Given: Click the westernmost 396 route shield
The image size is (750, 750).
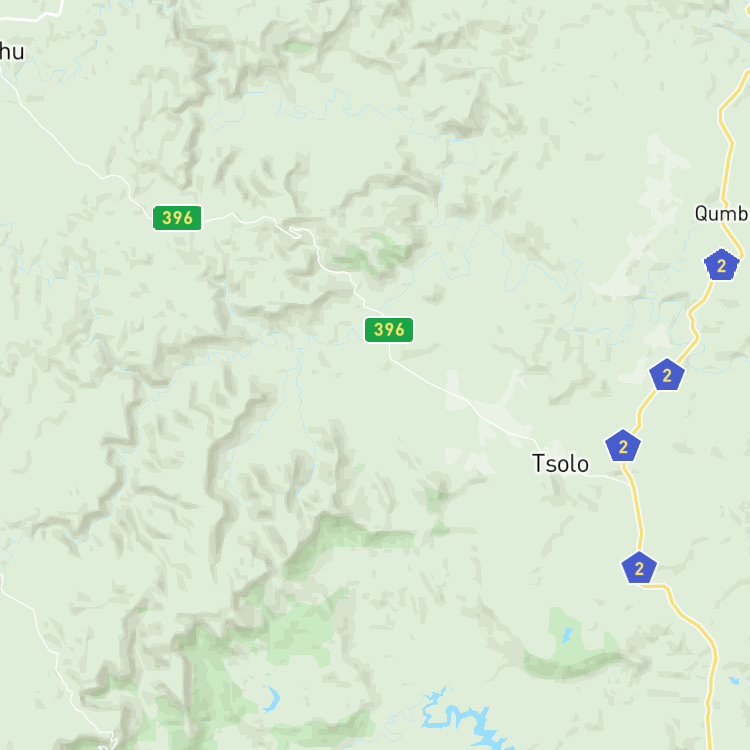Looking at the screenshot, I should 177,218.
